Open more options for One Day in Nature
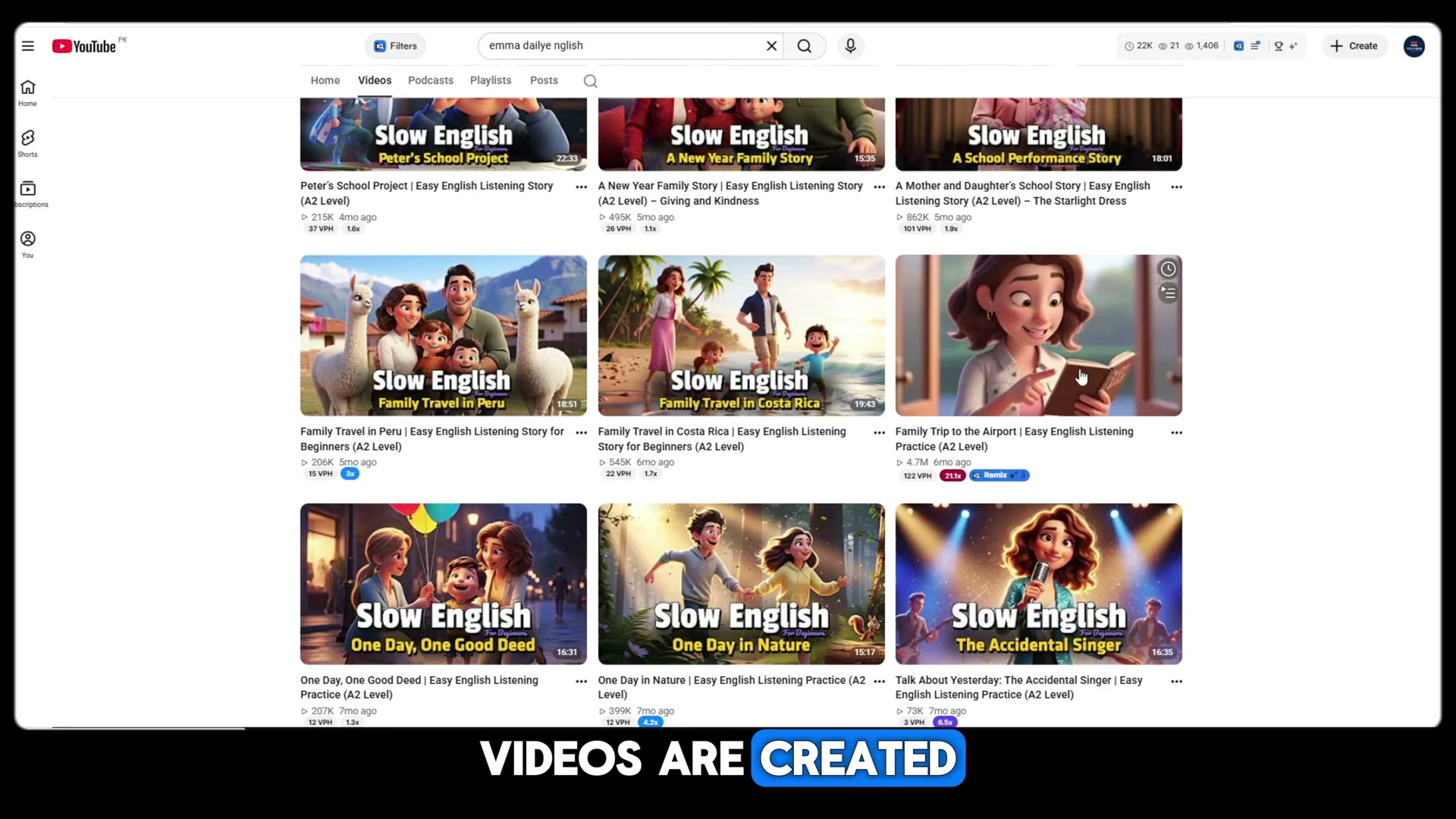This screenshot has width=1456, height=819. pos(880,681)
